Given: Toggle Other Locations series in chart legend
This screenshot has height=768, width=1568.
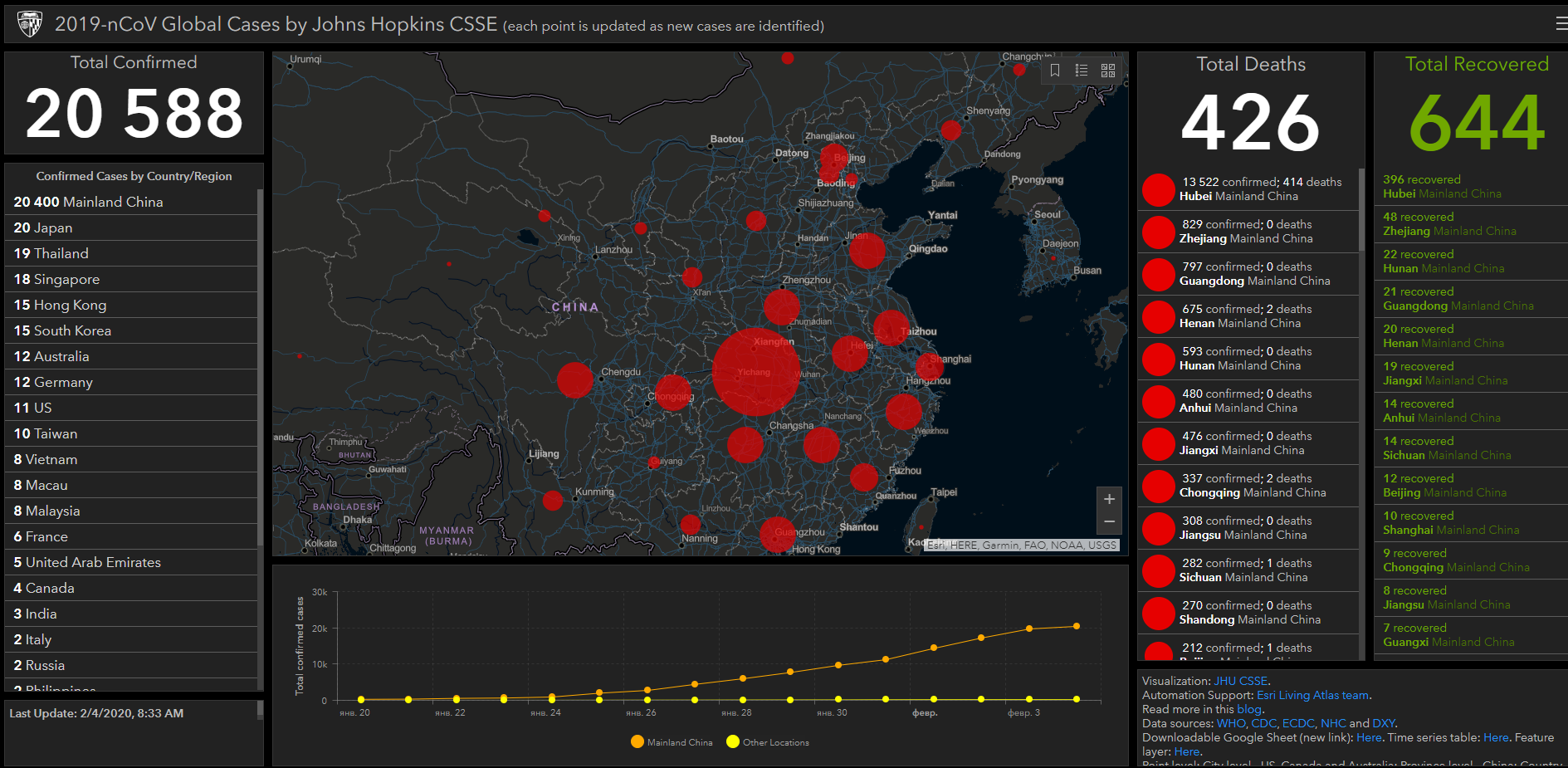Looking at the screenshot, I should tap(767, 742).
